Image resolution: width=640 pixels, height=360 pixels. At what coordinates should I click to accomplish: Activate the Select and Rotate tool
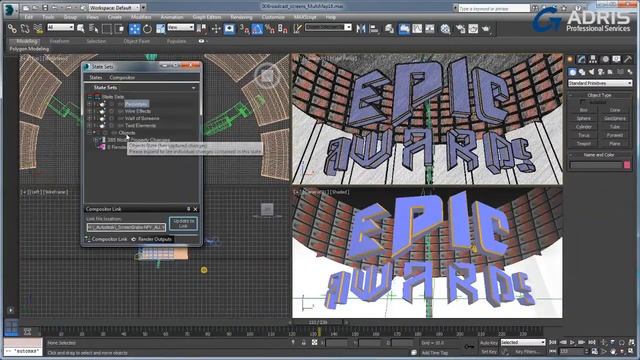tap(147, 29)
